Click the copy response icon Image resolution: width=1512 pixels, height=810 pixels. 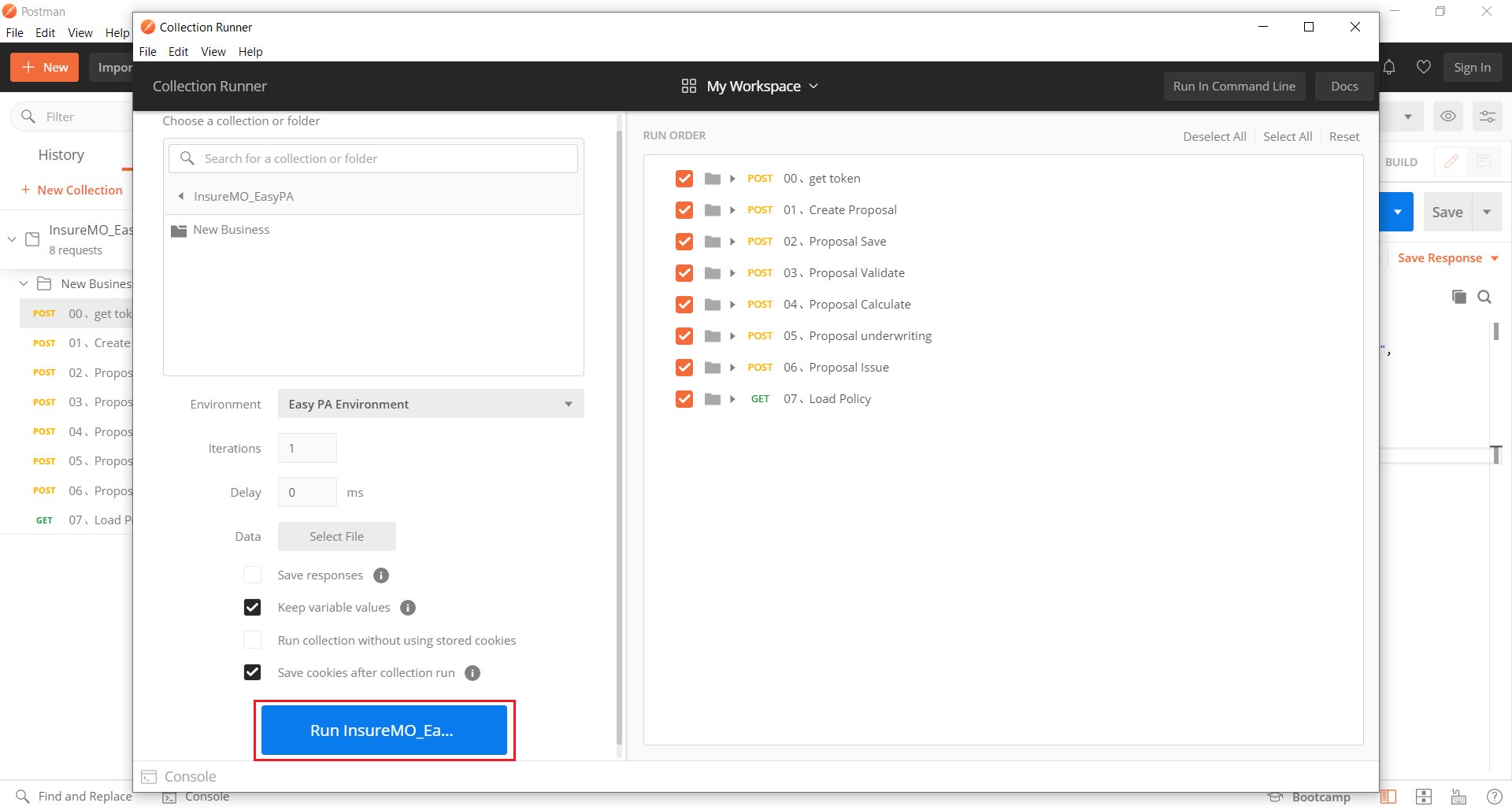pyautogui.click(x=1459, y=297)
